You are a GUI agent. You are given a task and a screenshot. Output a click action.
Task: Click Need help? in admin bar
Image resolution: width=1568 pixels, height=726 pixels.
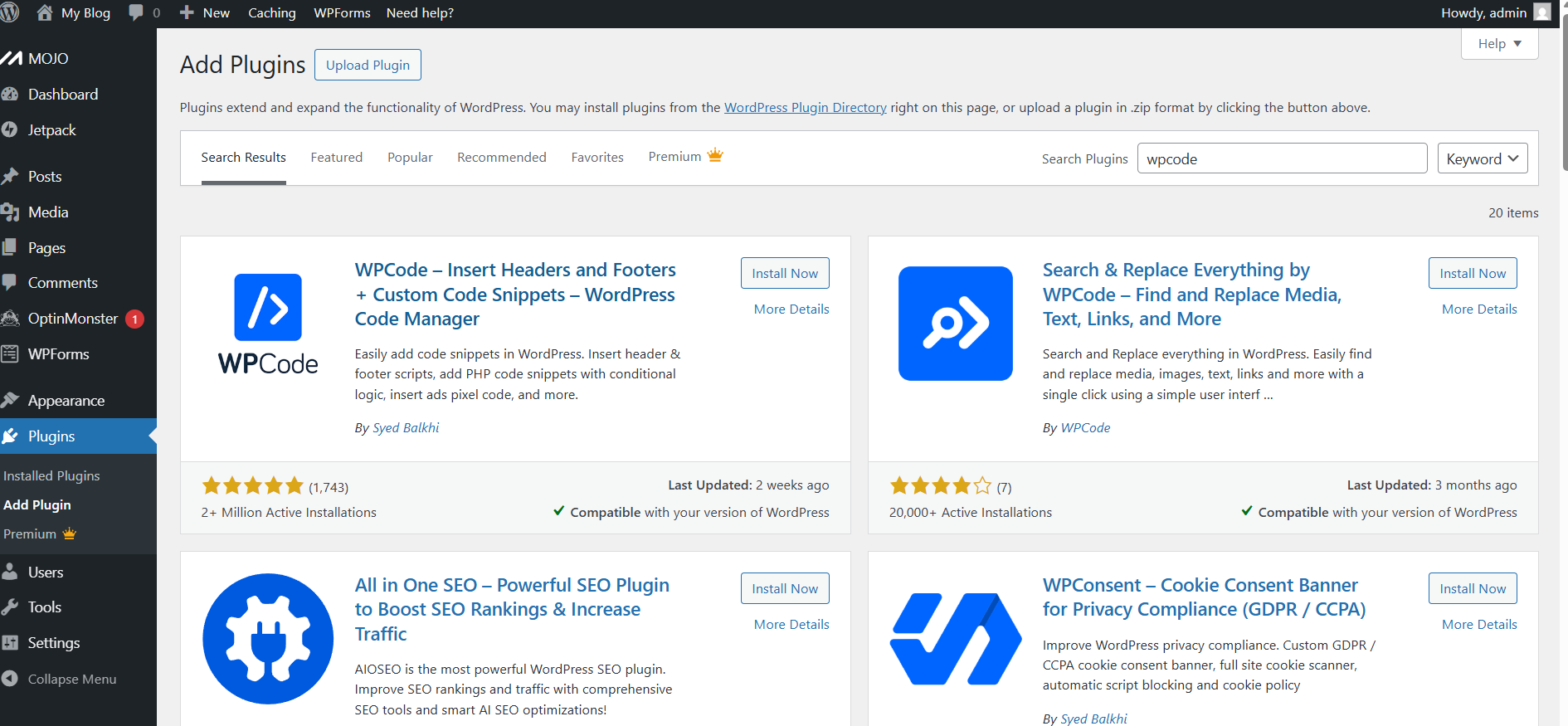[x=420, y=12]
